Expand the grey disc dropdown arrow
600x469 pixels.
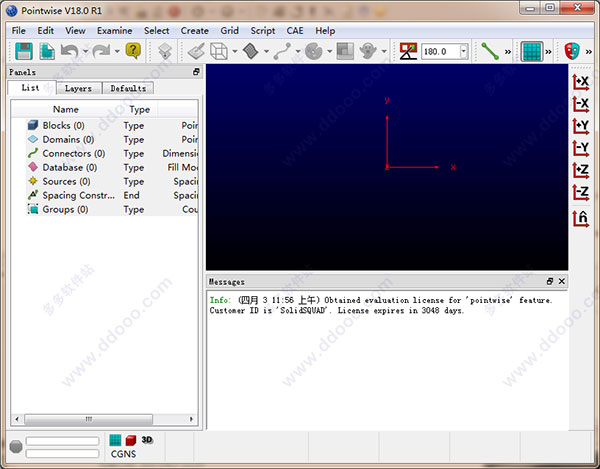(x=329, y=51)
